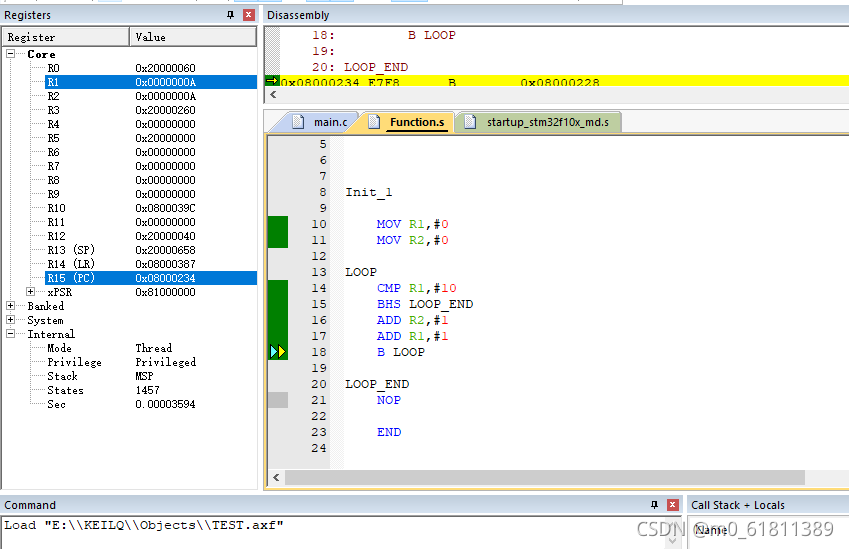
Task: Collapse the Internal register group
Action: pyautogui.click(x=10, y=334)
